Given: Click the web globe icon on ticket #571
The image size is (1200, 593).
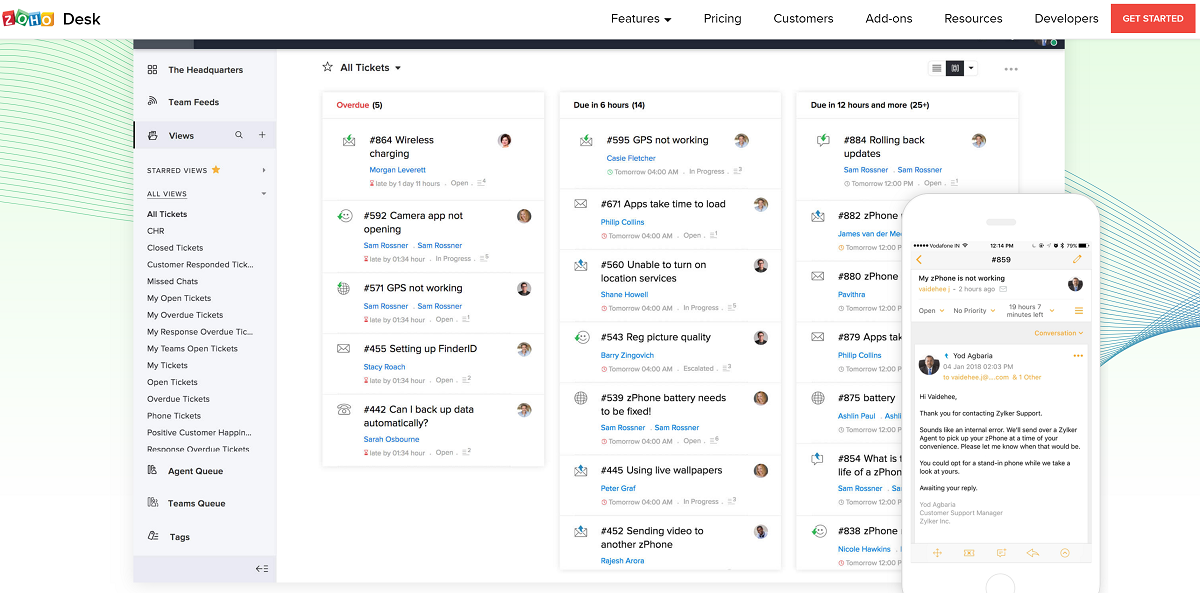Looking at the screenshot, I should (344, 288).
